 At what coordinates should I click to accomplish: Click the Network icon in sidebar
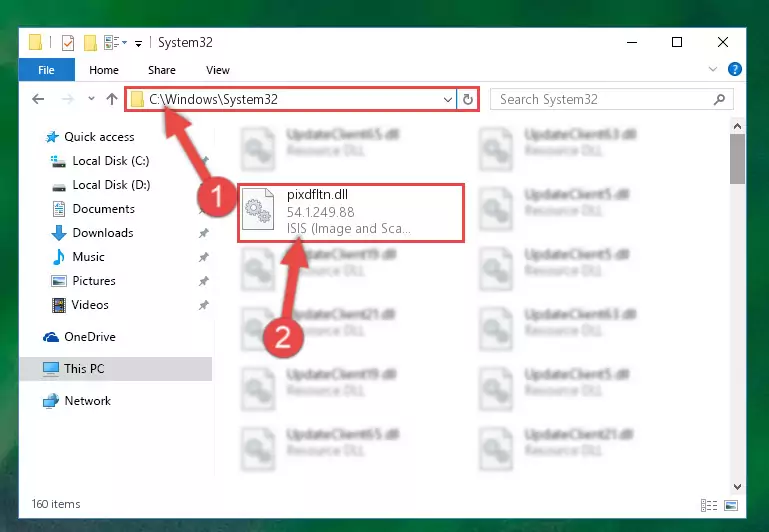[x=51, y=401]
